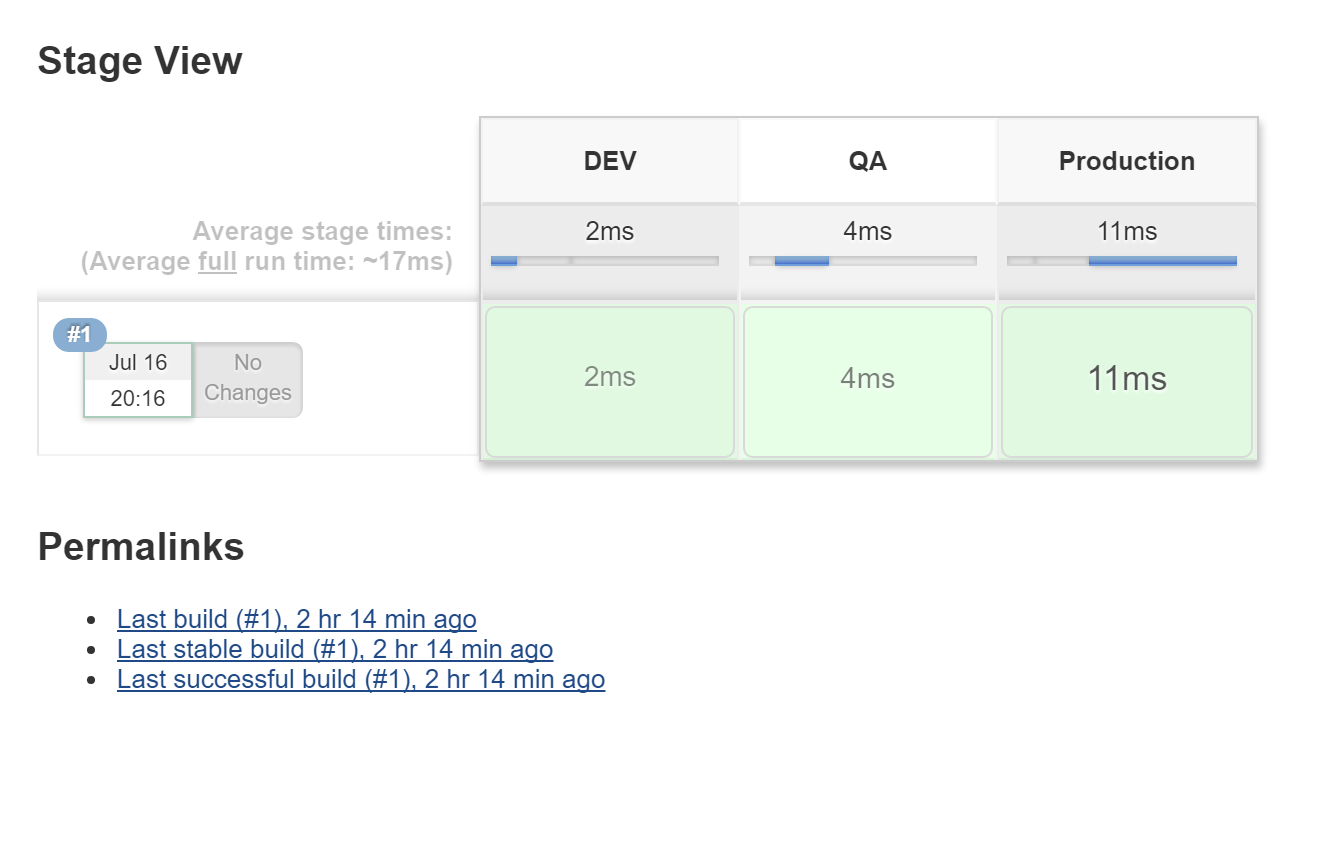Viewport: 1338px width, 865px height.
Task: Select the QA stage cell showing 4ms
Action: 867,381
